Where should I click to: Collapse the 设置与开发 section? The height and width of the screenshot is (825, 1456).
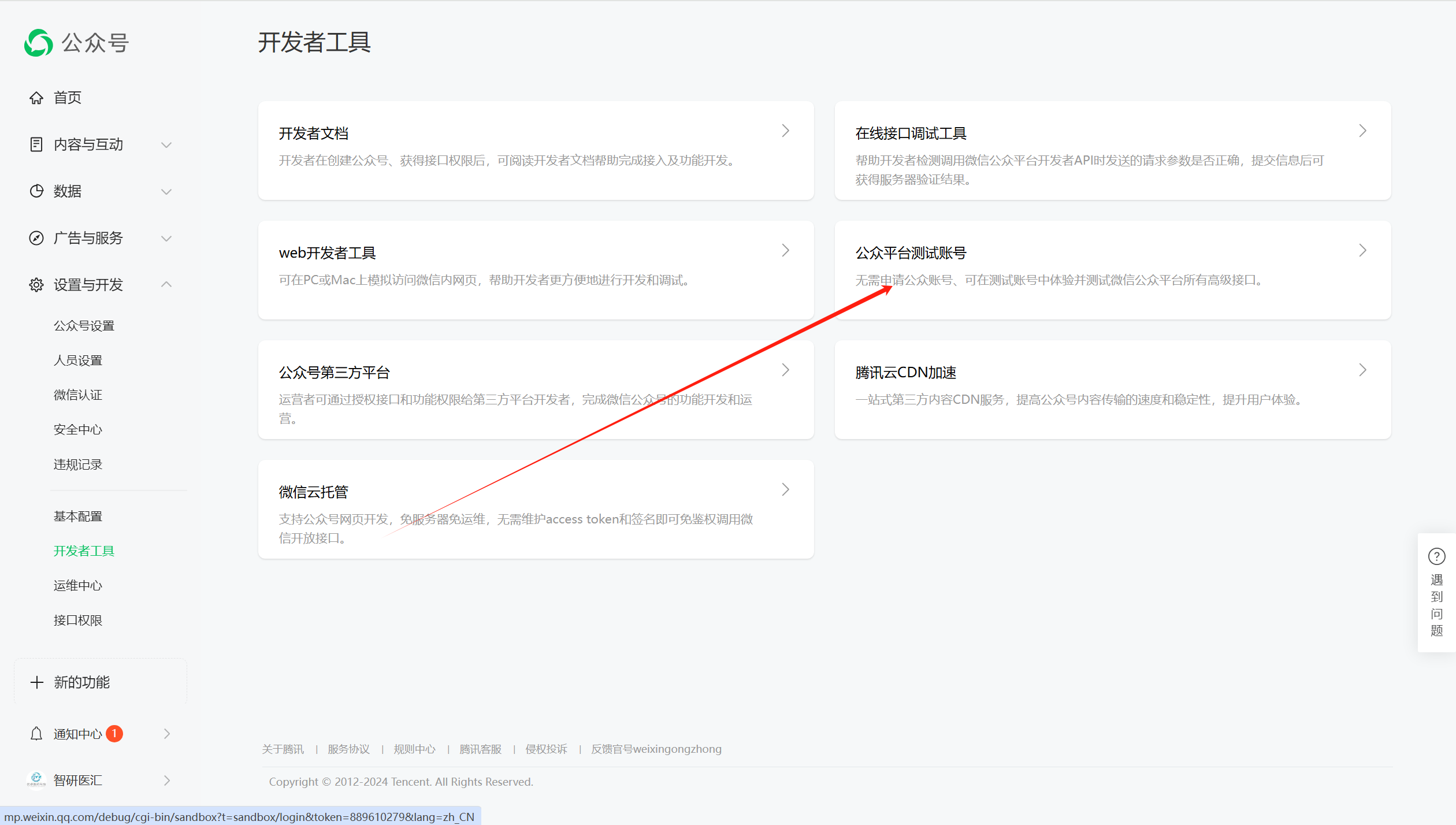pyautogui.click(x=167, y=284)
